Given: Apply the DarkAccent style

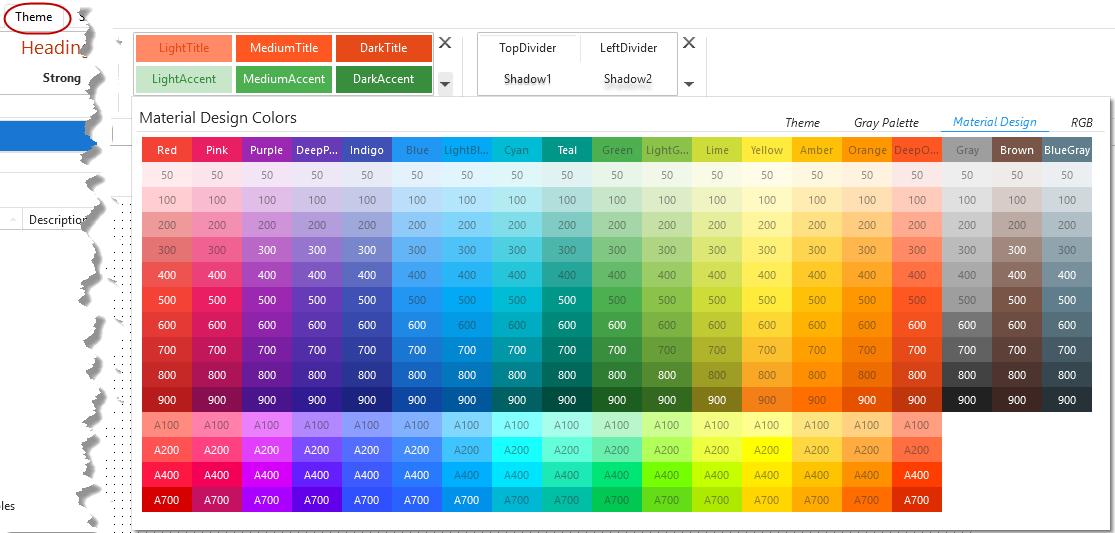Looking at the screenshot, I should coord(383,79).
